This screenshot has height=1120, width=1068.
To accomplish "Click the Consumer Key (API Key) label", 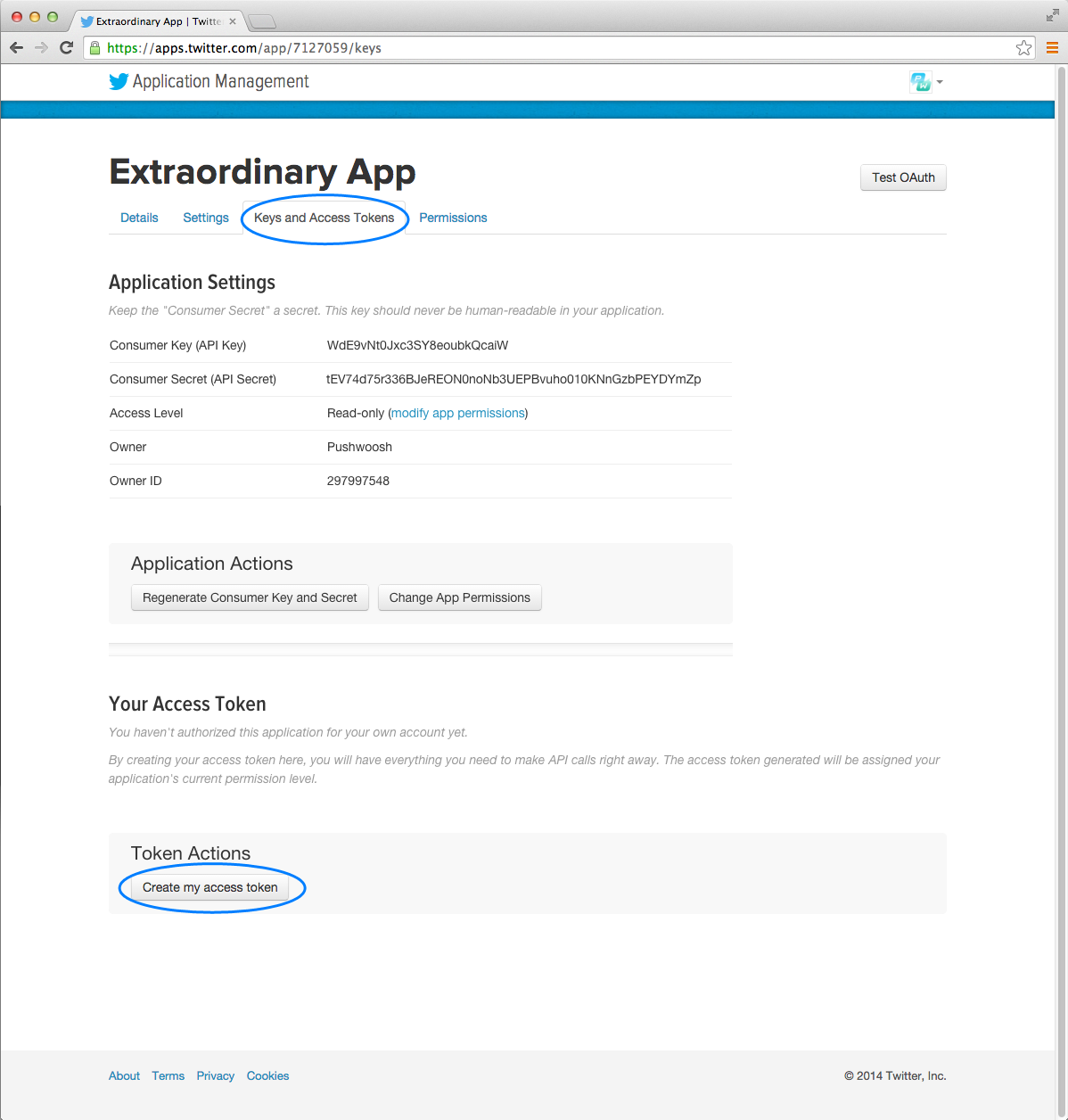I will click(177, 345).
